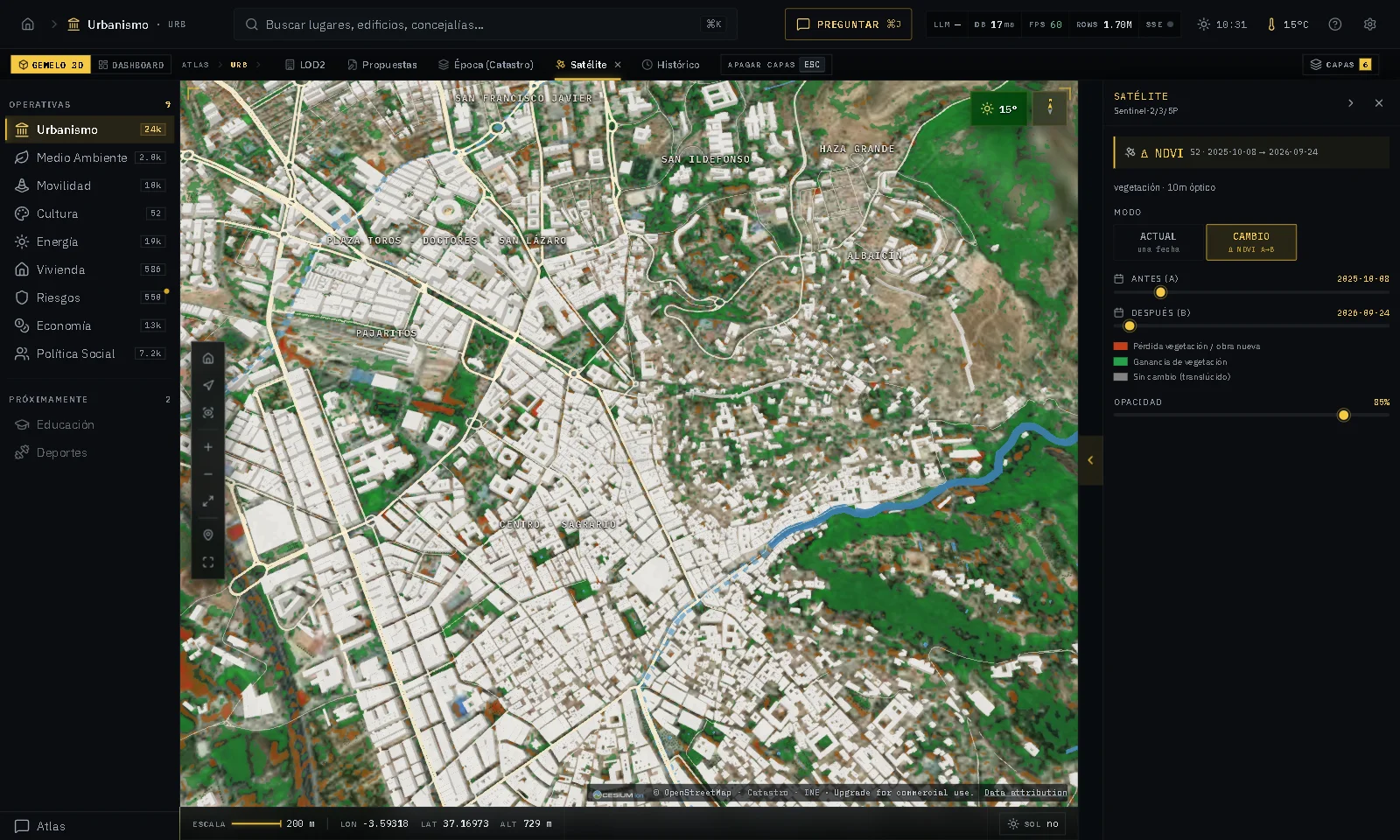Viewport: 1400px width, 840px height.
Task: Select ACTUAL una fecha mode
Action: click(1158, 242)
